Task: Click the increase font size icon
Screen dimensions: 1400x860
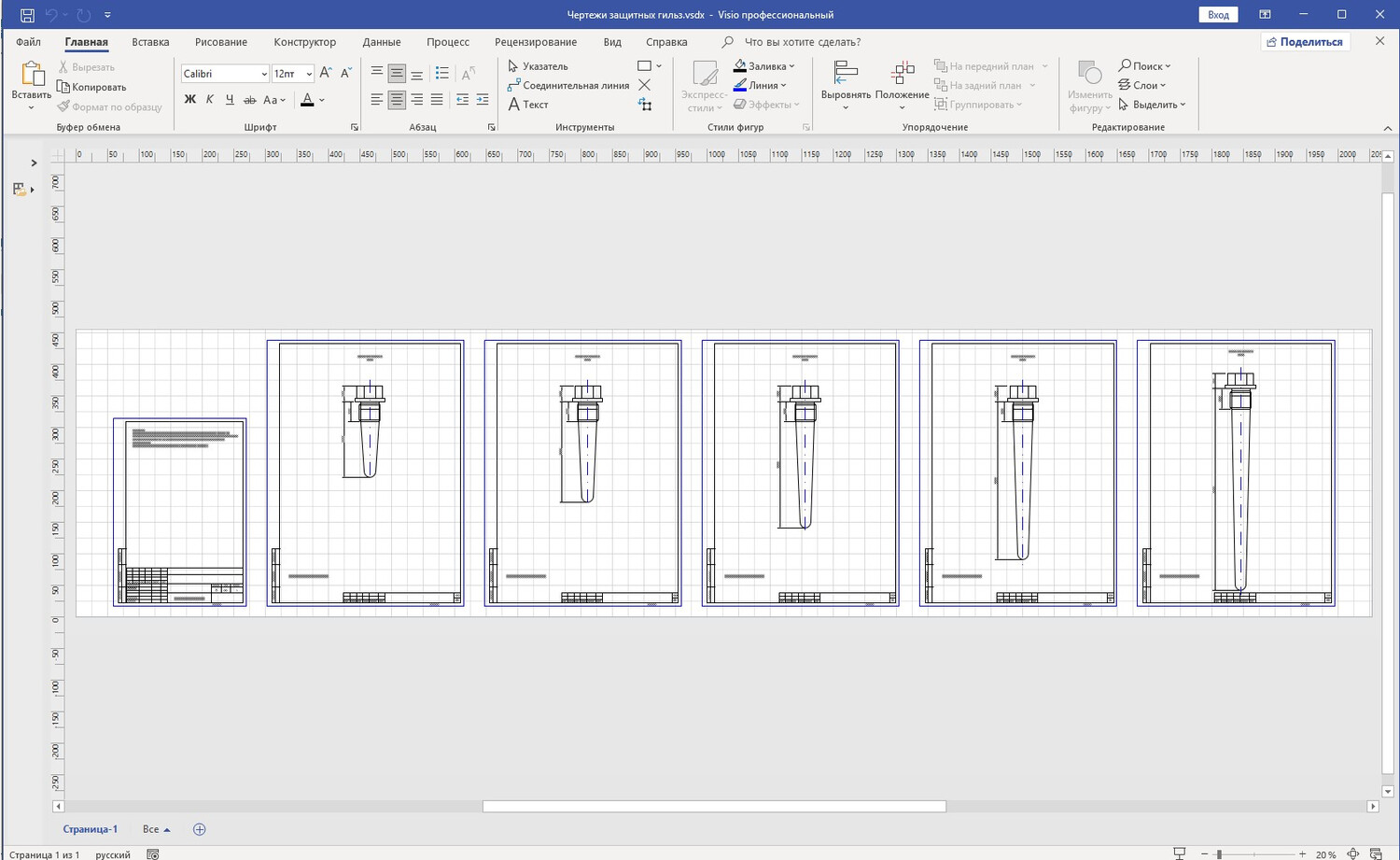Action: (x=325, y=73)
